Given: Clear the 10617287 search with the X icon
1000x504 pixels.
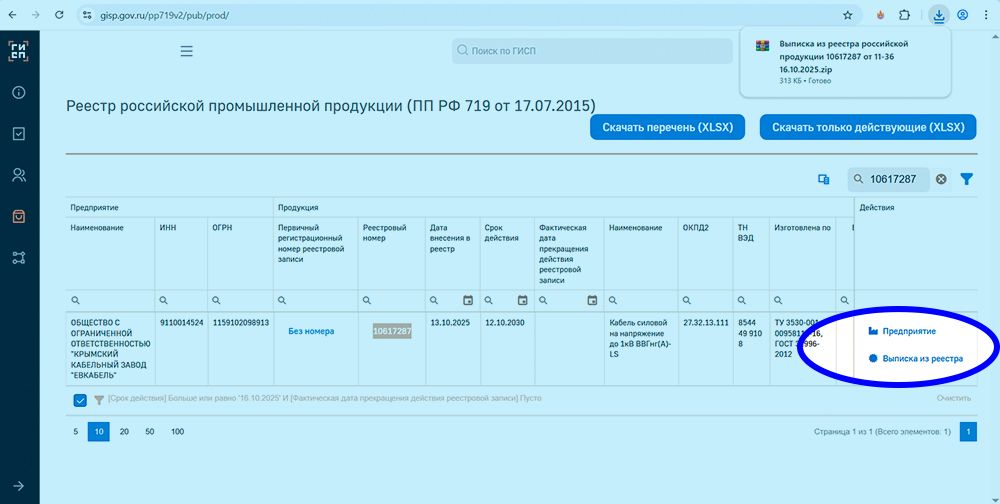Looking at the screenshot, I should pyautogui.click(x=941, y=179).
